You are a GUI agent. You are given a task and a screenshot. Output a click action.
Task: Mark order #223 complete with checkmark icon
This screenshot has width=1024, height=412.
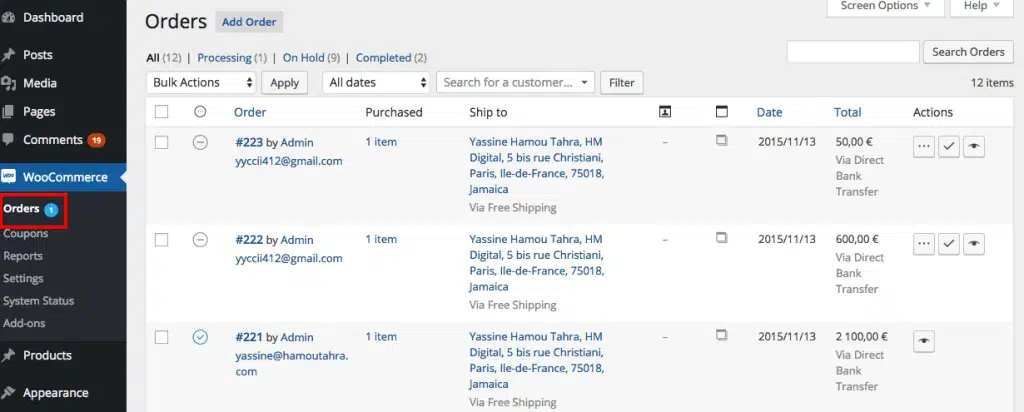949,146
